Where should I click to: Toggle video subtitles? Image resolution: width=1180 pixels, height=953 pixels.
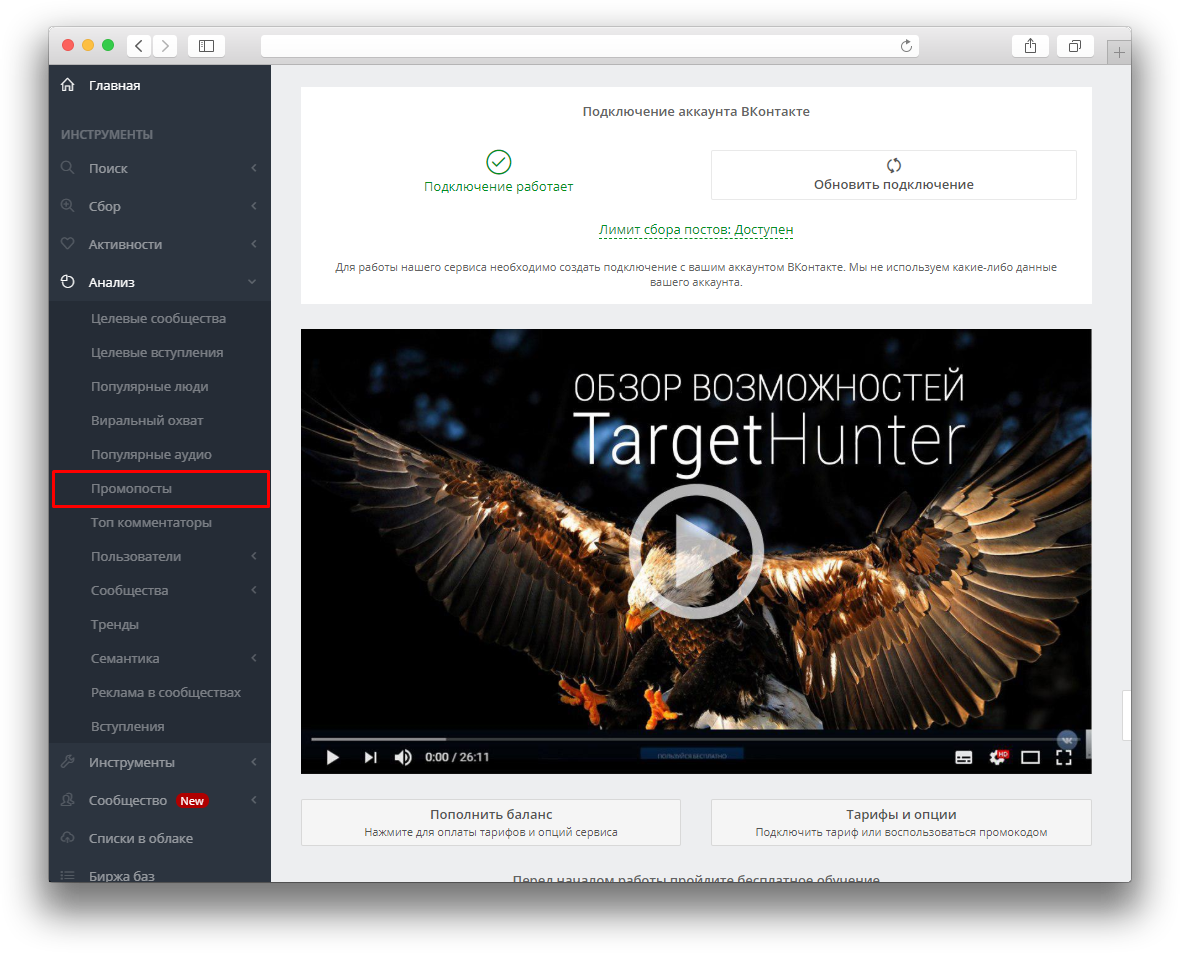pos(963,757)
